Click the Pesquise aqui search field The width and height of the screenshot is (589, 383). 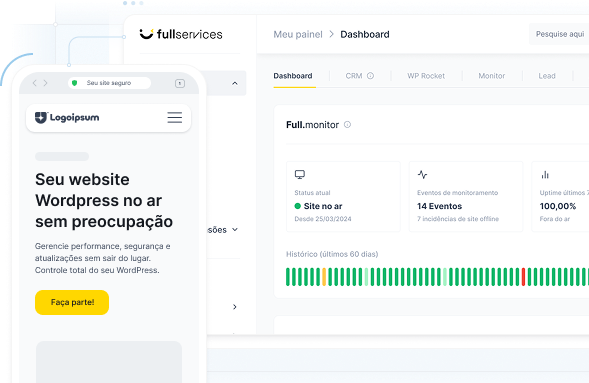point(559,34)
